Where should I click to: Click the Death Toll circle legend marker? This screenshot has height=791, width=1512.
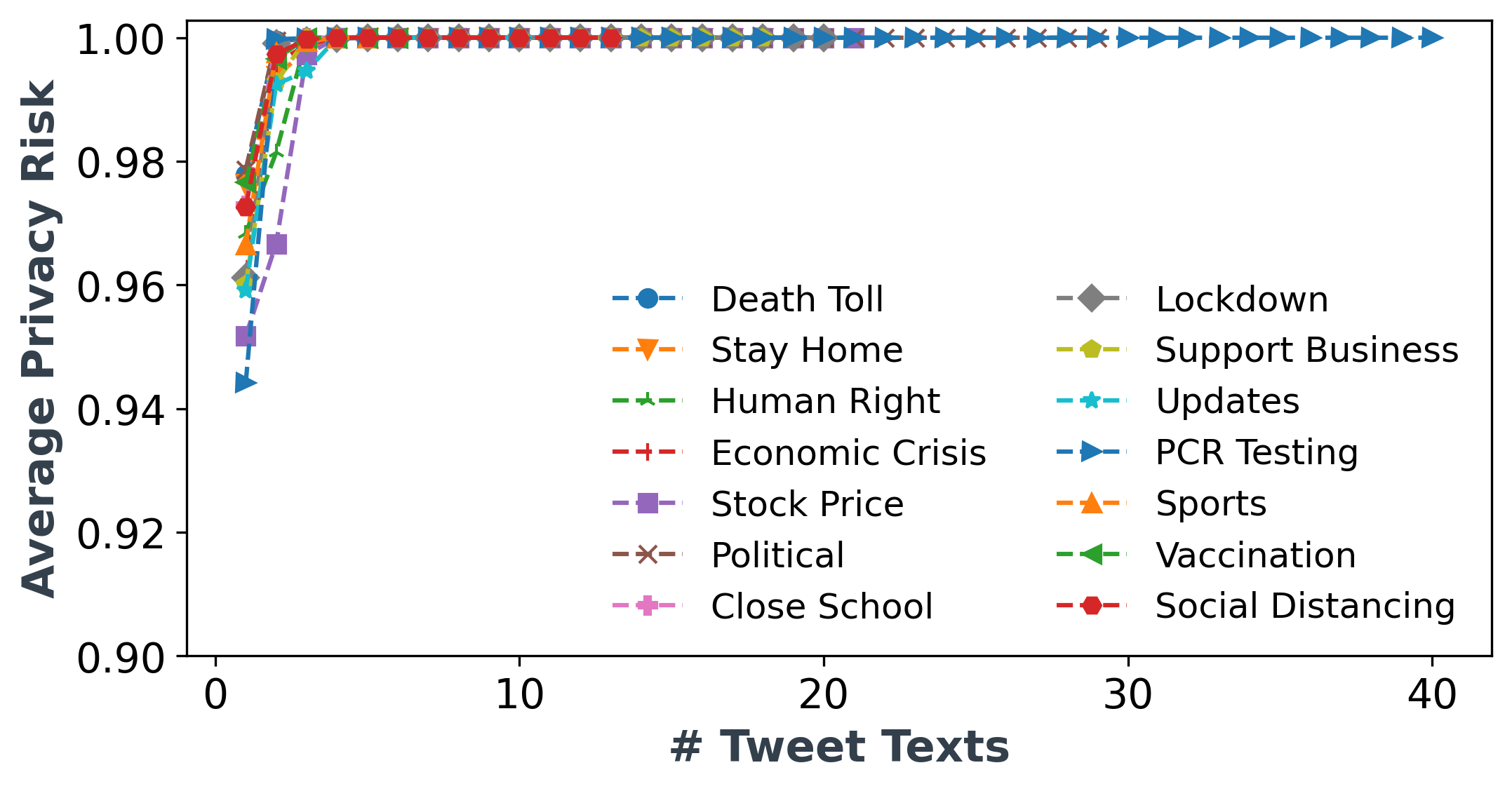(x=647, y=298)
